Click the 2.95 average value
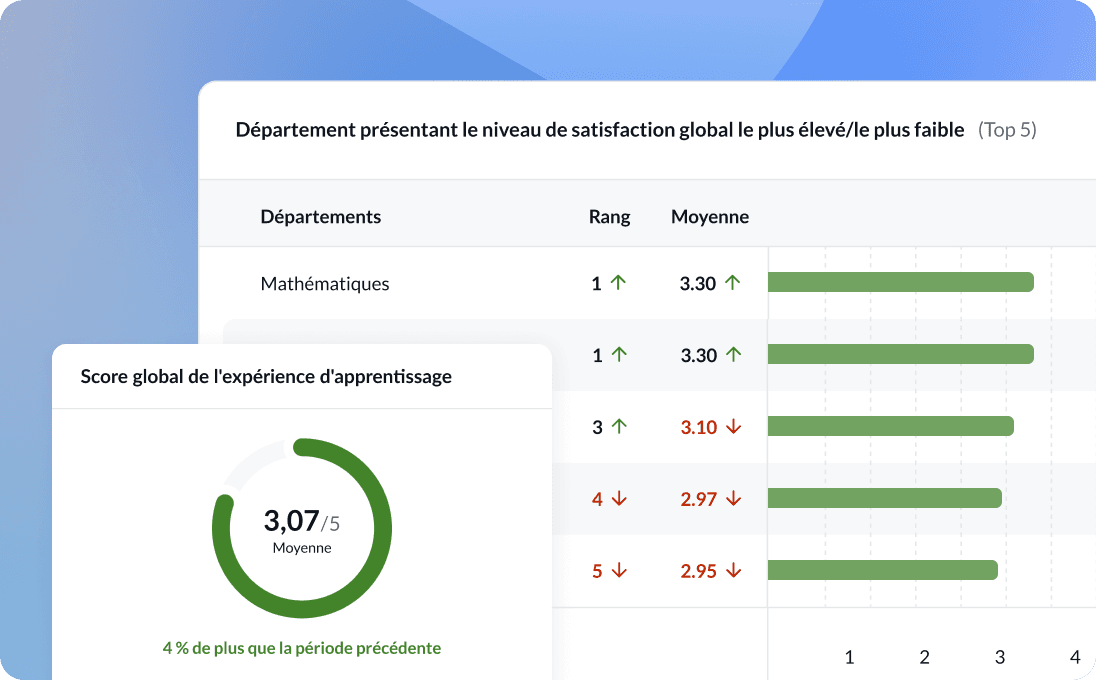 tap(699, 571)
